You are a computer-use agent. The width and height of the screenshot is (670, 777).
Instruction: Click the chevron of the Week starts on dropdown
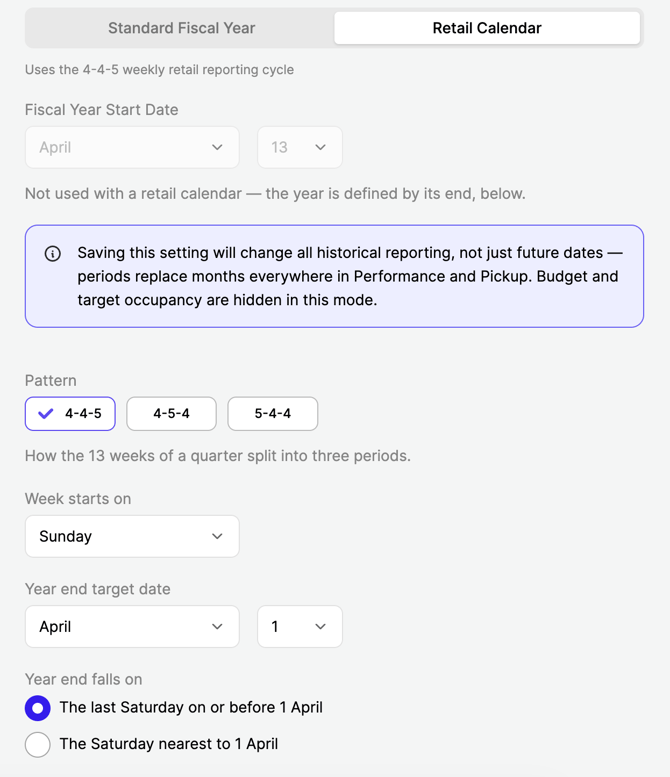[x=217, y=536]
